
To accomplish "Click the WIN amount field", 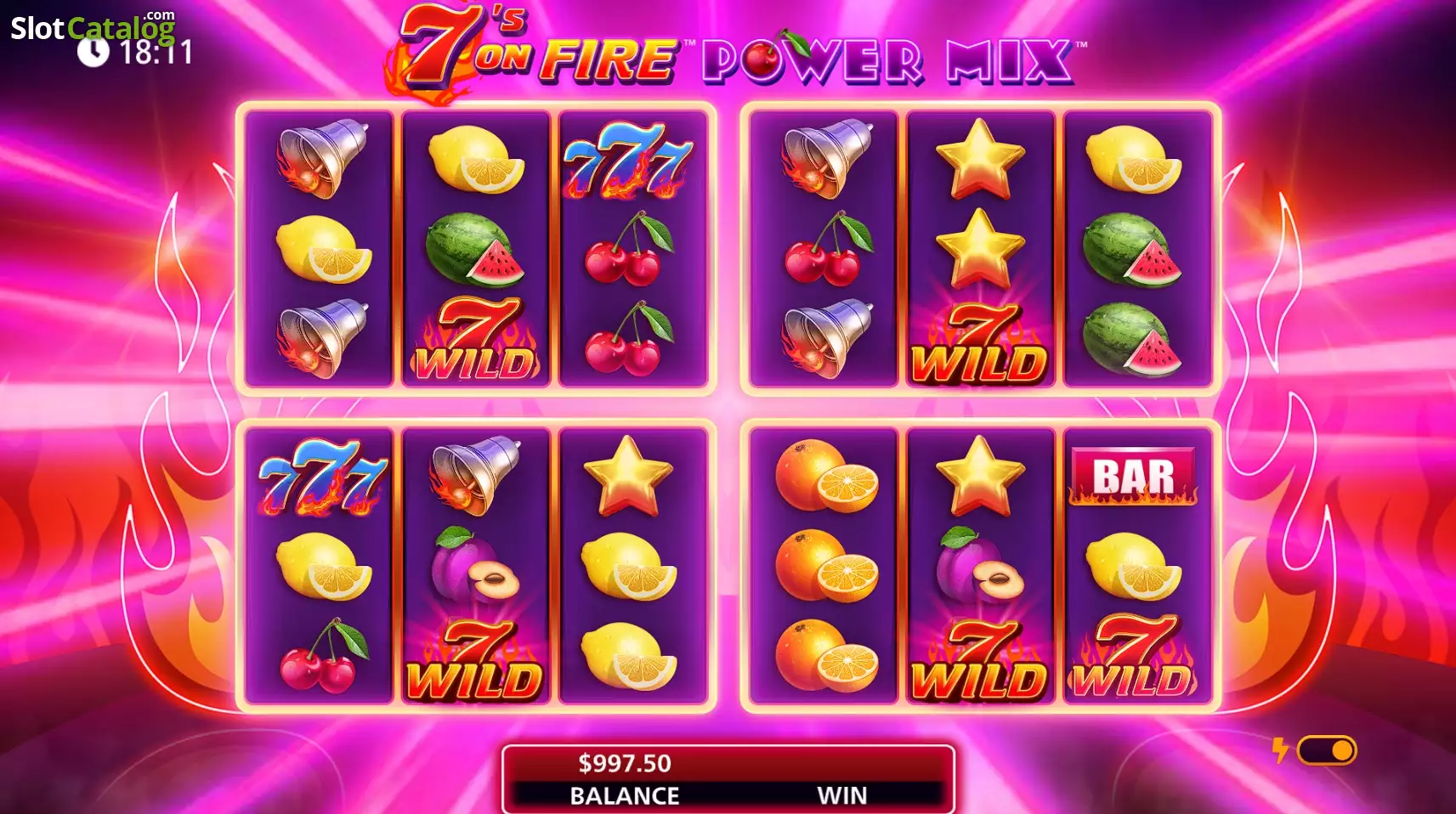I will click(841, 778).
